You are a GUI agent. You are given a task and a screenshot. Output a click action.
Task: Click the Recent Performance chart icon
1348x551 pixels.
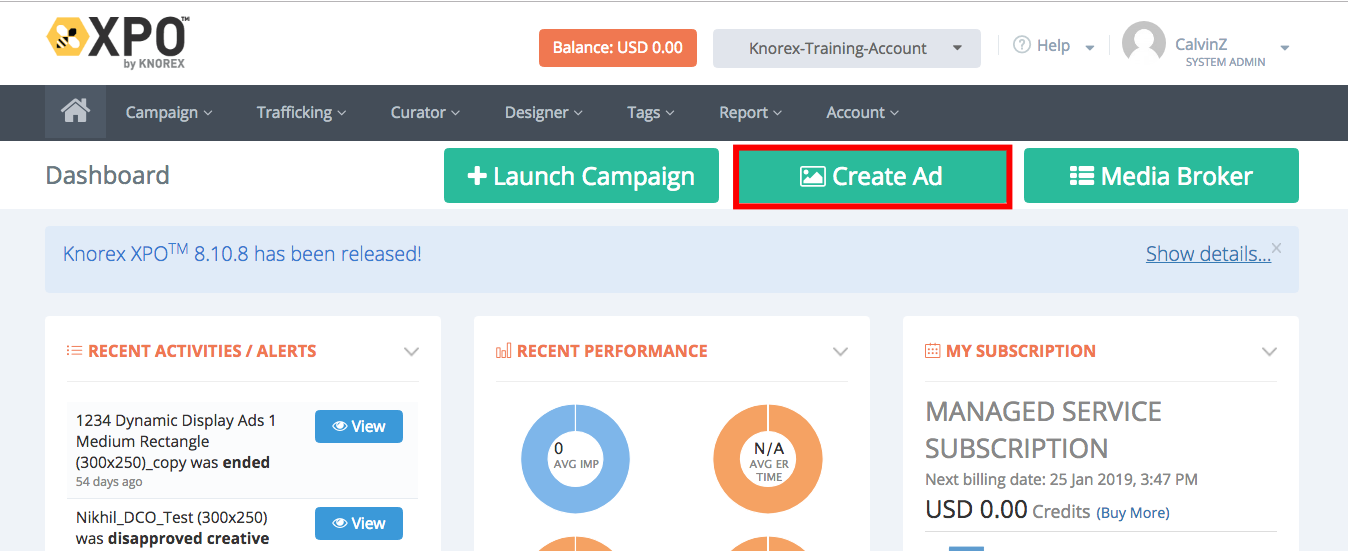click(x=503, y=351)
